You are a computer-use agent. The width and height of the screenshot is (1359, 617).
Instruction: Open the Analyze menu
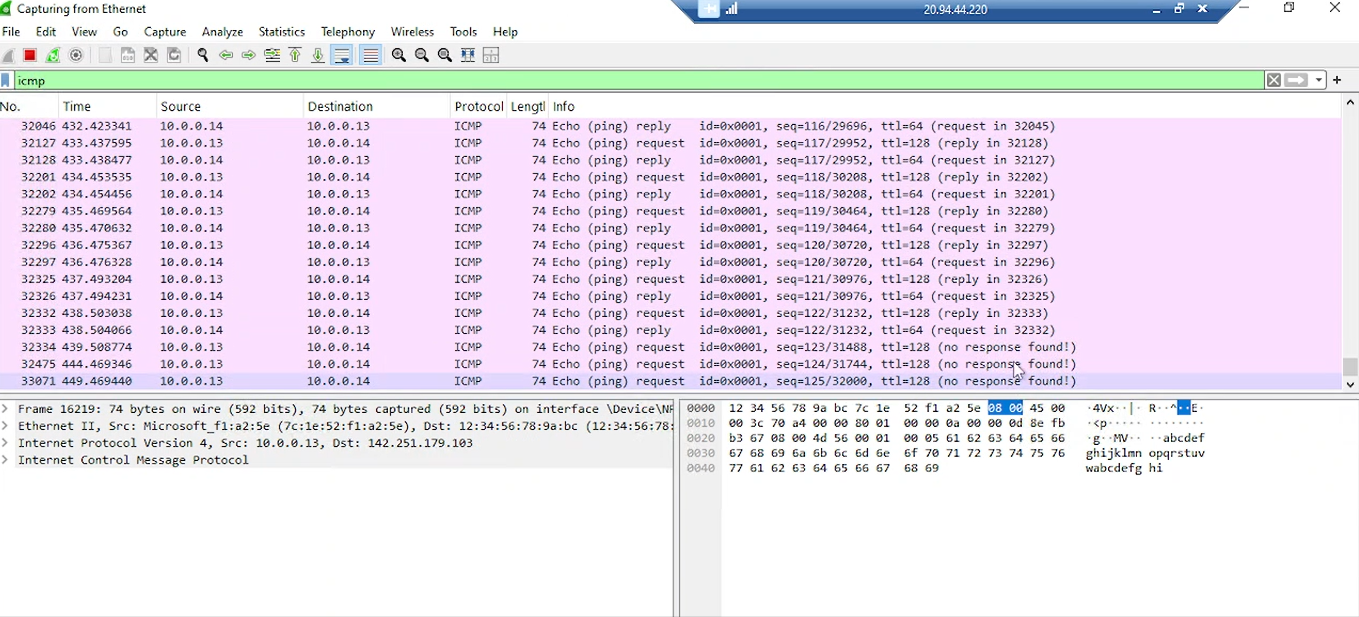click(223, 32)
